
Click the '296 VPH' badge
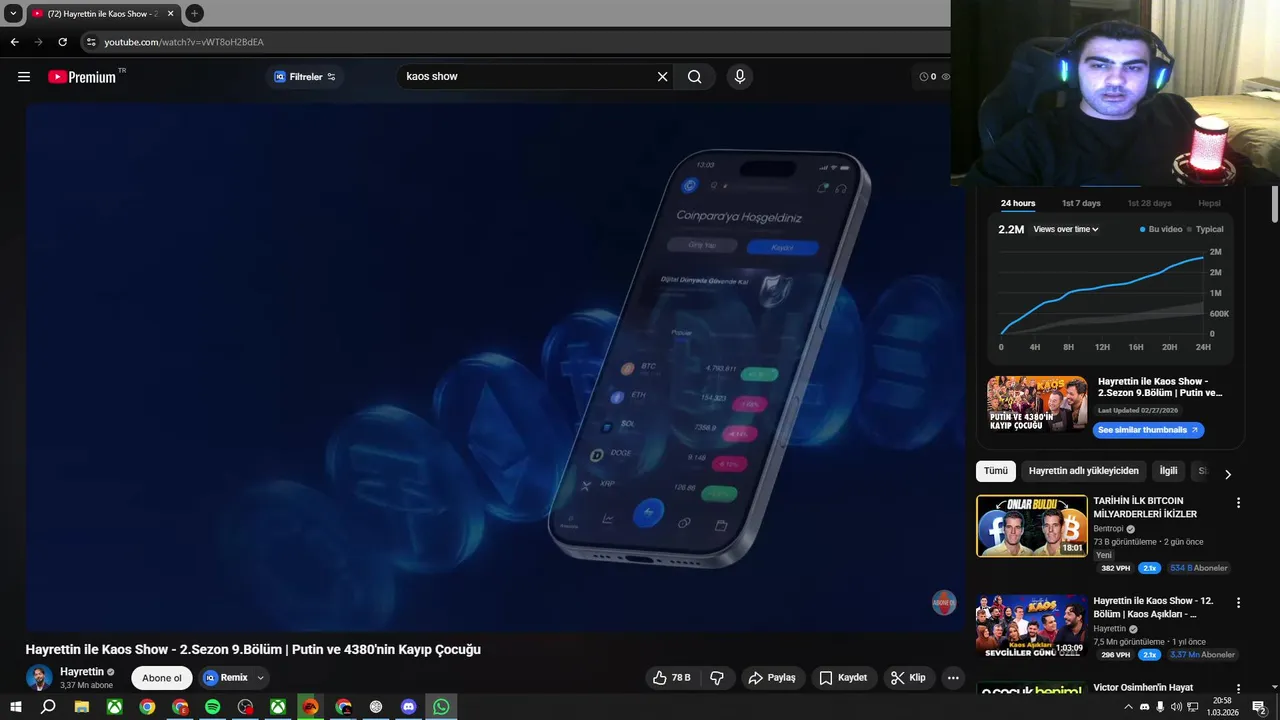(x=1115, y=655)
